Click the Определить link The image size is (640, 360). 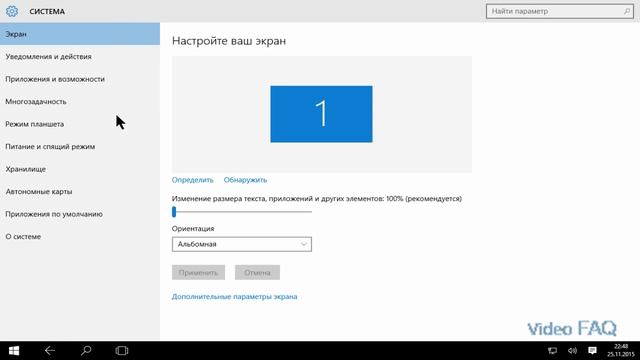[193, 180]
